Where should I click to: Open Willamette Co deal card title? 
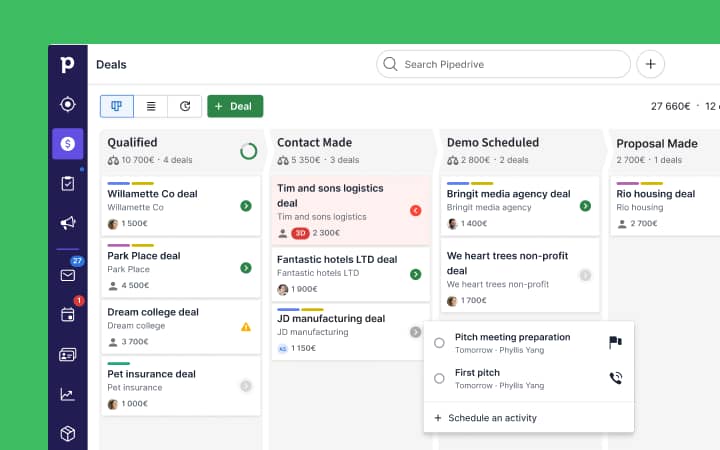[152, 194]
